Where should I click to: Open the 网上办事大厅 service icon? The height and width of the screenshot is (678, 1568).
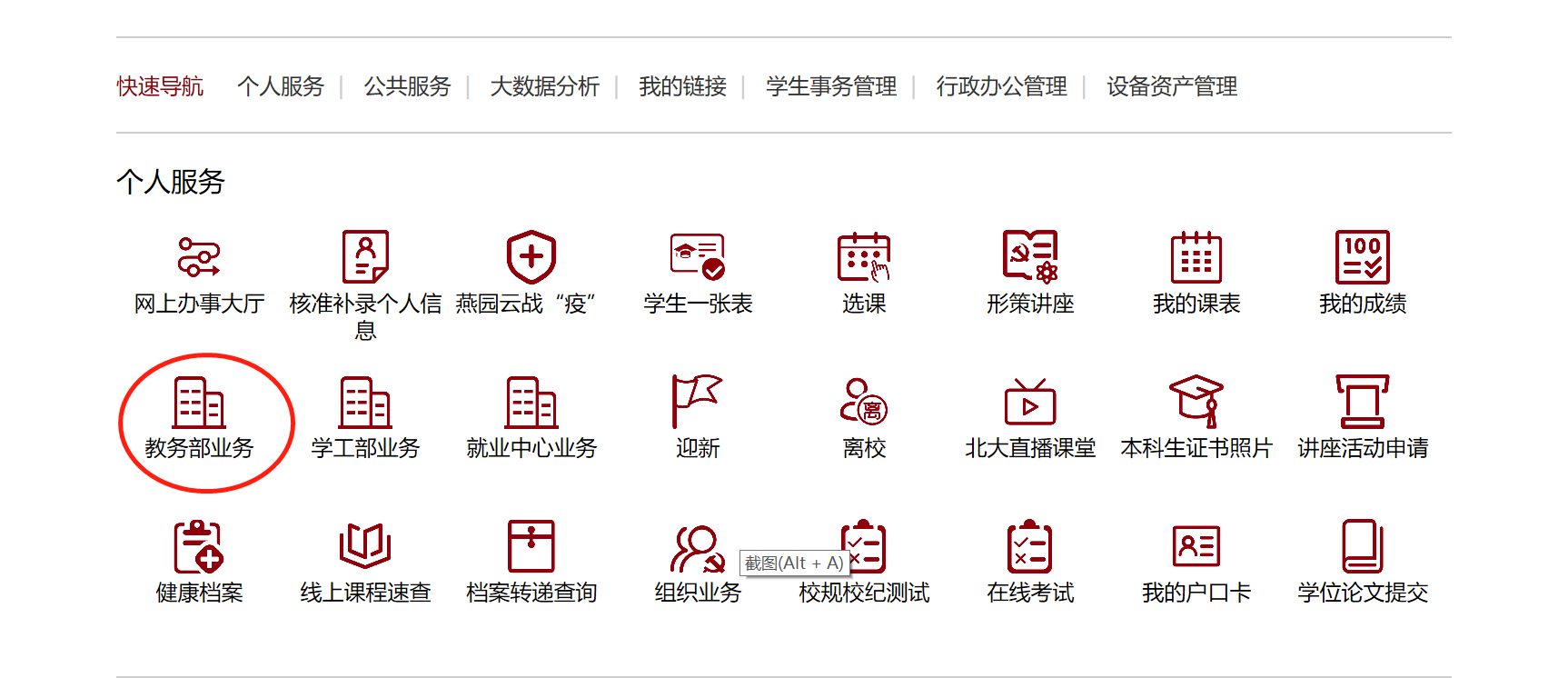click(199, 257)
